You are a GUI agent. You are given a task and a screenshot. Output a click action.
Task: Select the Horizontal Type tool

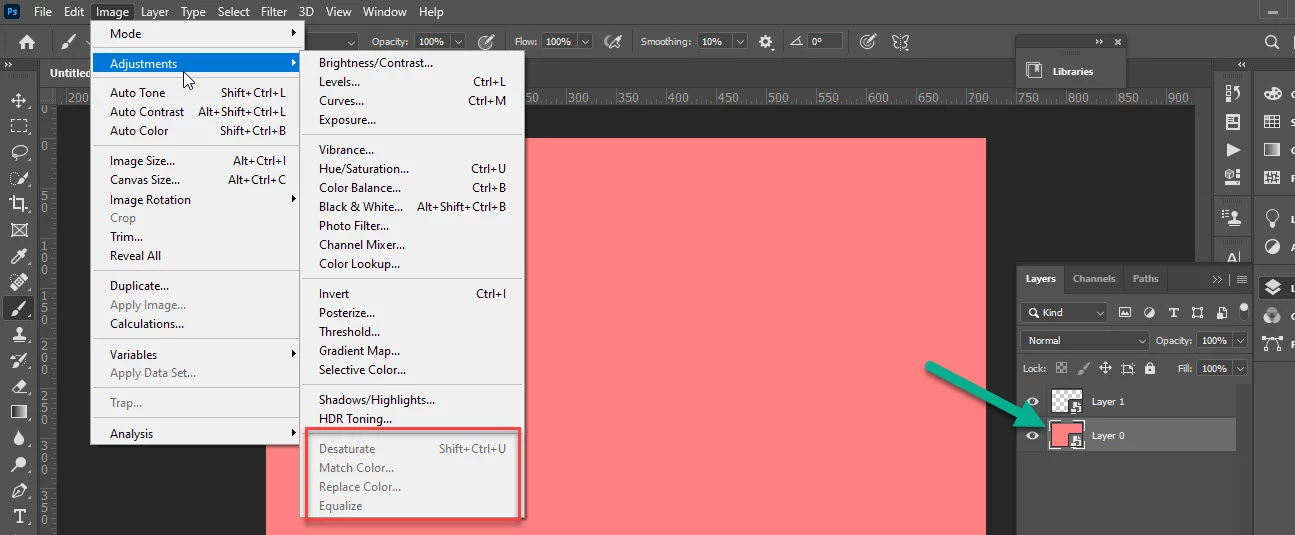point(19,516)
